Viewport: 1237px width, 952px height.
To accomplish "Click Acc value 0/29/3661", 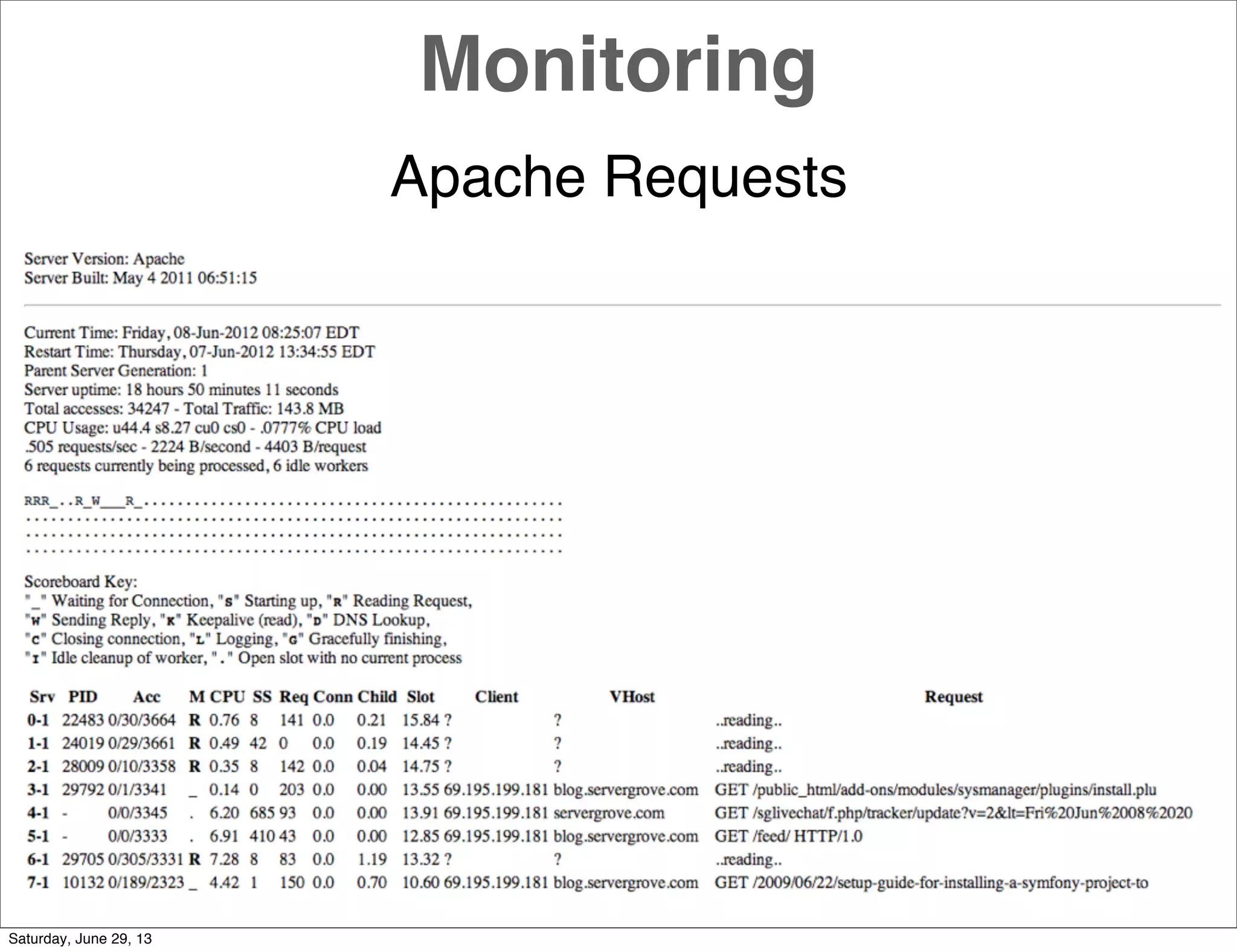I will coord(142,744).
